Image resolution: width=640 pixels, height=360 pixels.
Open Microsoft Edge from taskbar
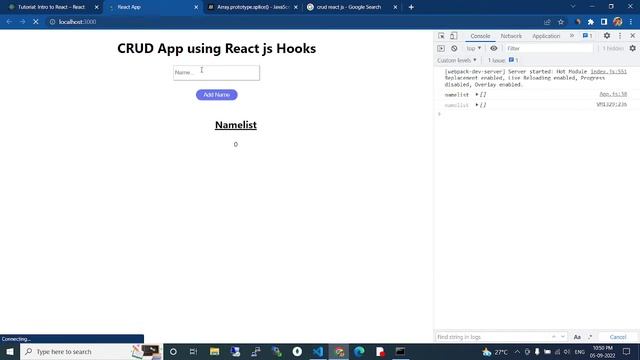(x=359, y=351)
